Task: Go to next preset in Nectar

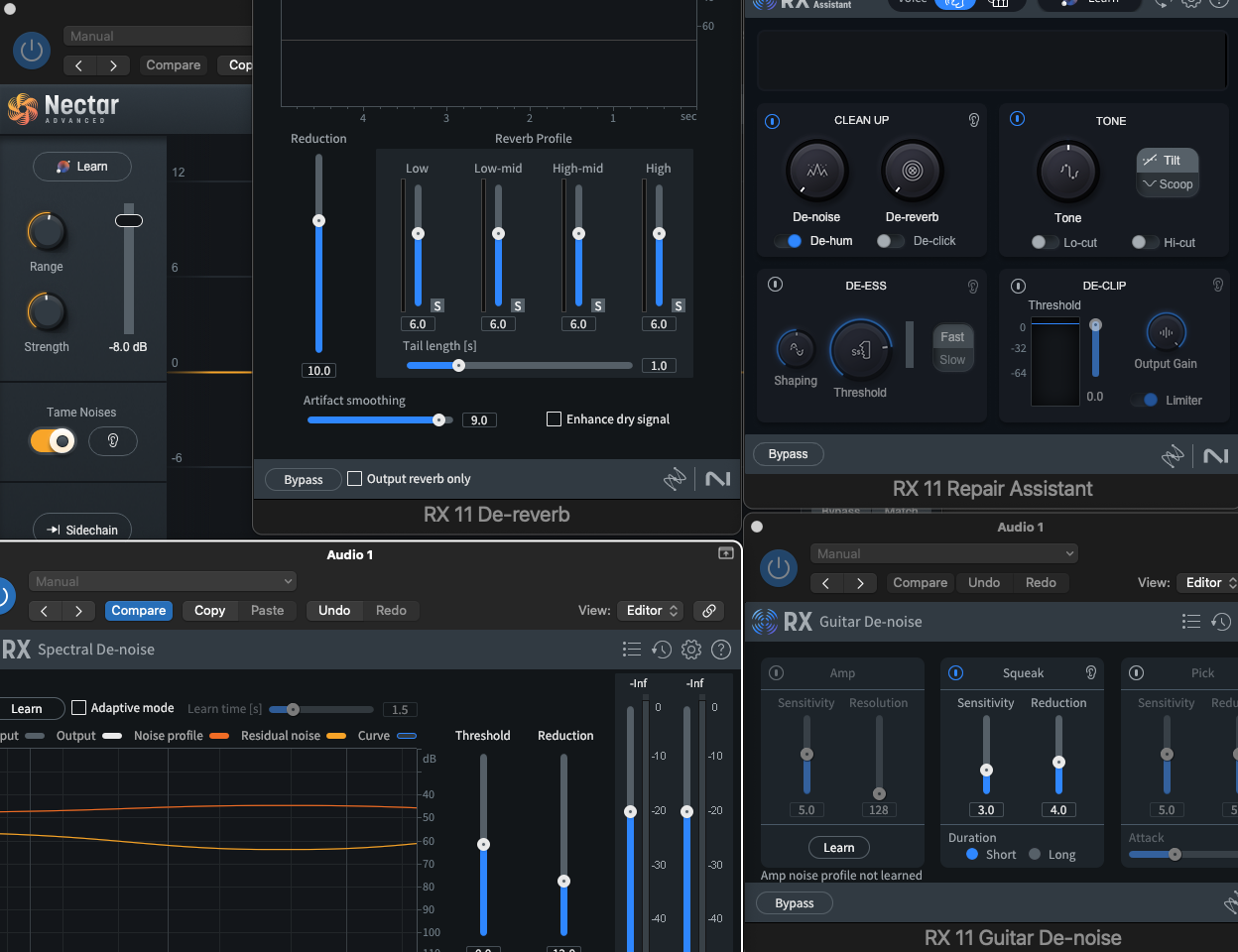Action: coord(113,65)
